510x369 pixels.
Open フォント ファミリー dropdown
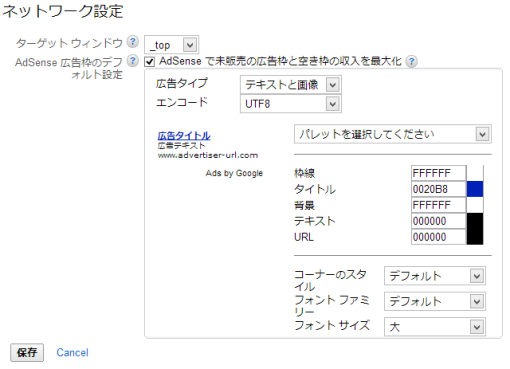[x=435, y=301]
